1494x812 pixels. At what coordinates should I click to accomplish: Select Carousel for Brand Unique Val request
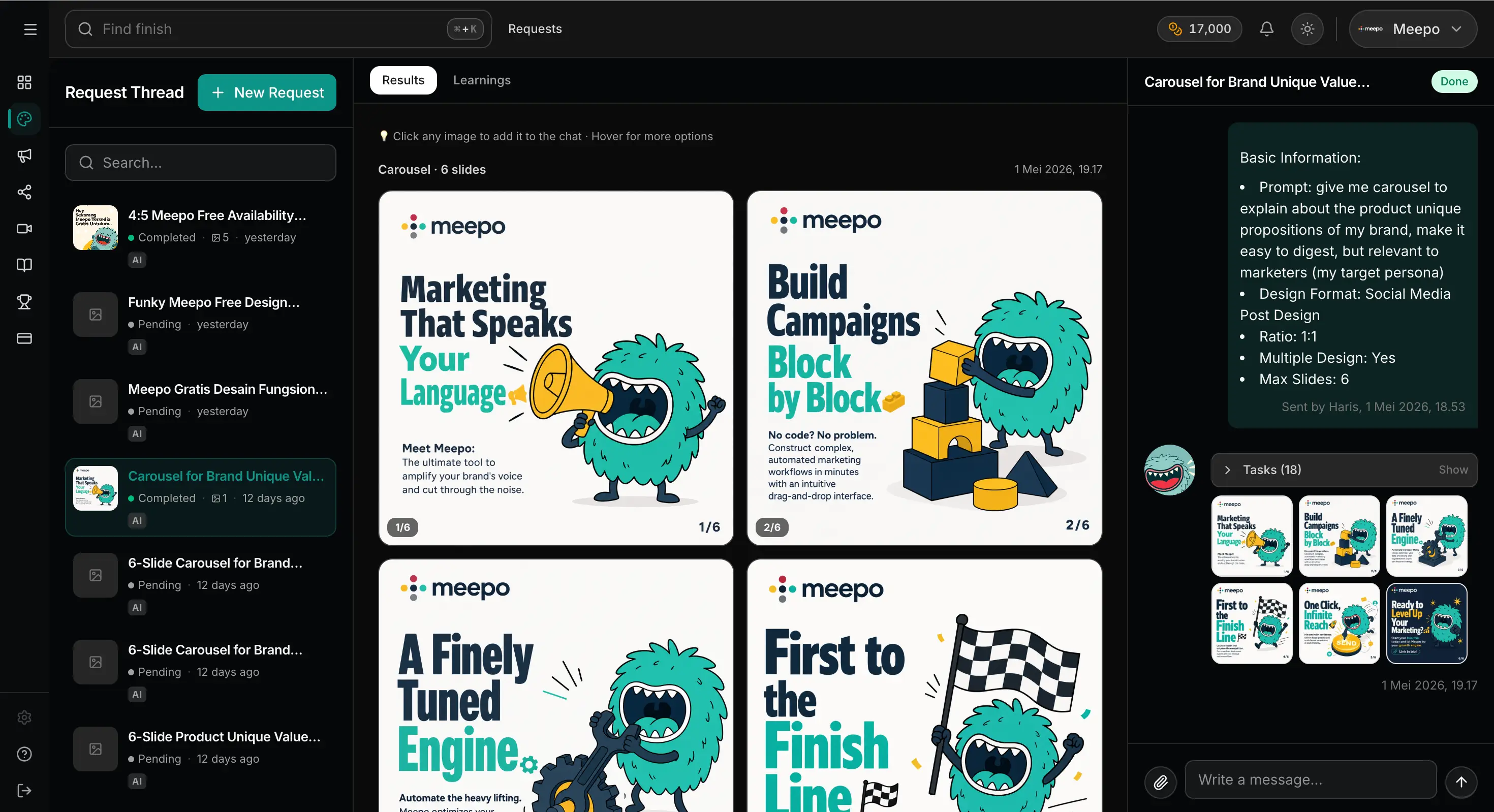(x=201, y=497)
